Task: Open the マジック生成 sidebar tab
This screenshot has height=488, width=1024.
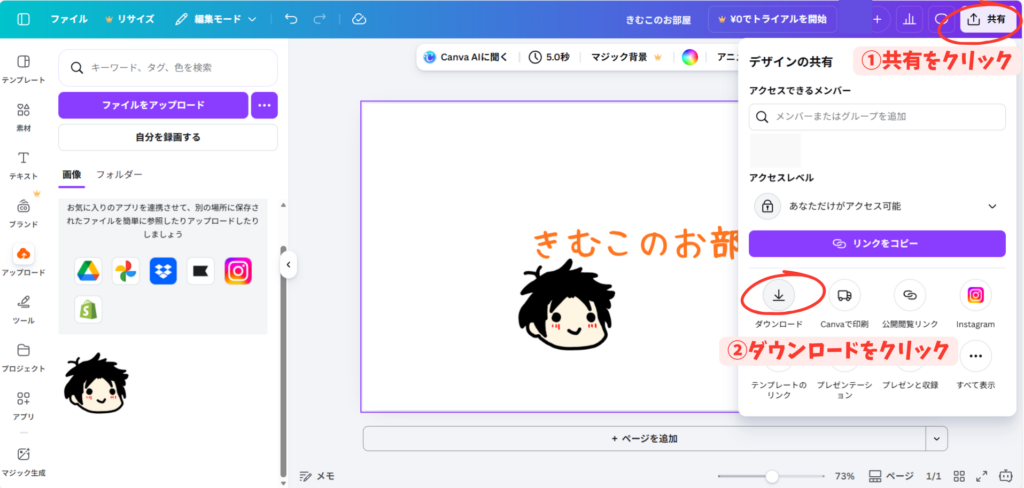Action: click(24, 461)
